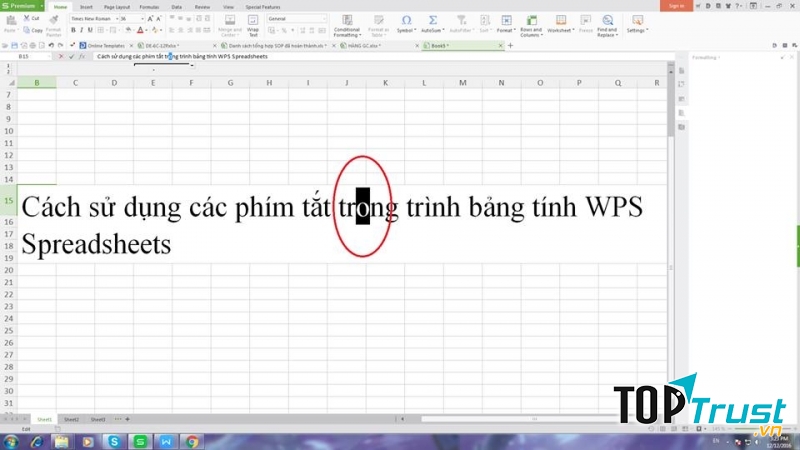Click into the formula bar text
Image resolution: width=800 pixels, height=450 pixels.
coord(182,57)
